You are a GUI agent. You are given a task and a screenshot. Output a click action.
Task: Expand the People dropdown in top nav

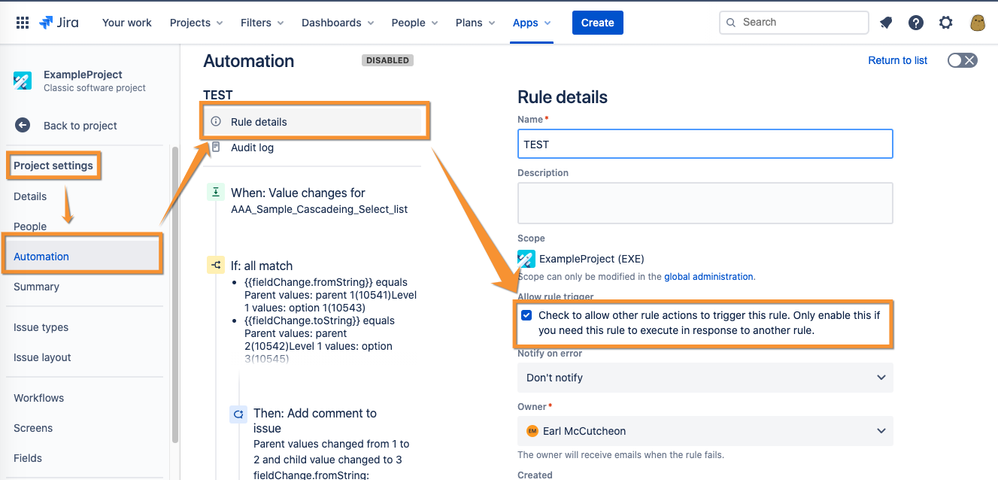pos(414,23)
